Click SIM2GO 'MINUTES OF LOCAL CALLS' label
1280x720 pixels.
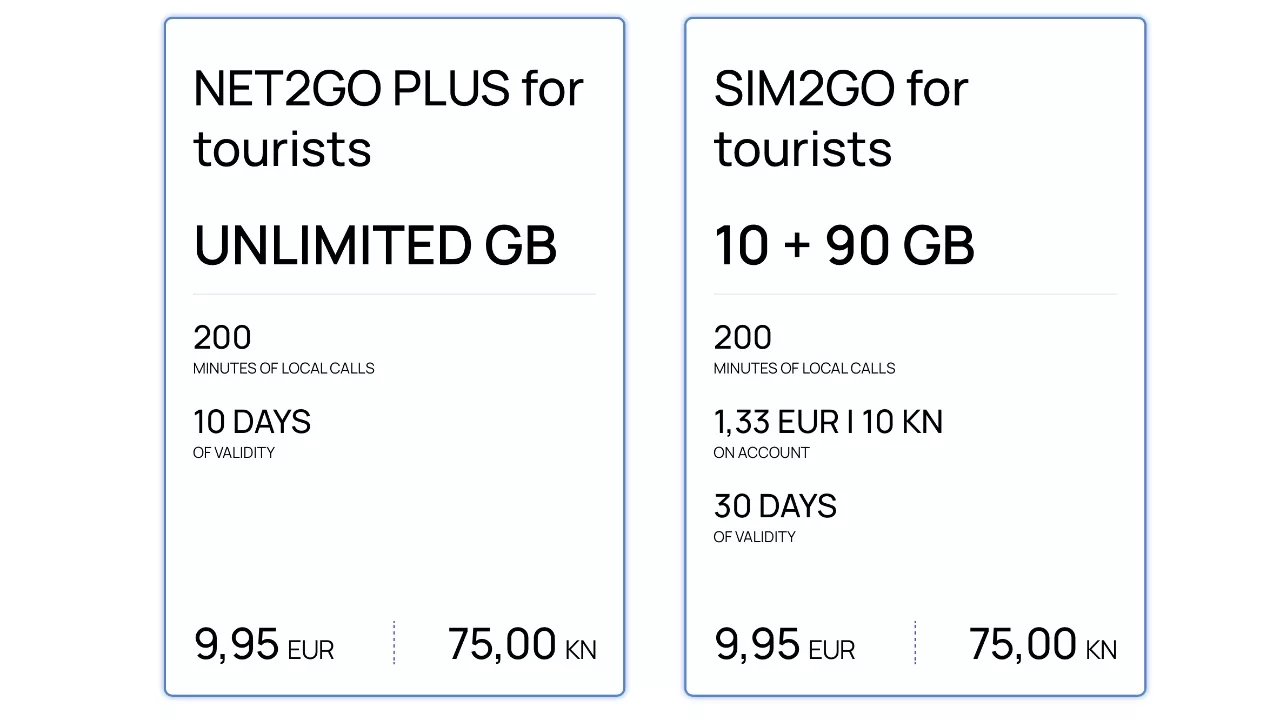pos(805,369)
